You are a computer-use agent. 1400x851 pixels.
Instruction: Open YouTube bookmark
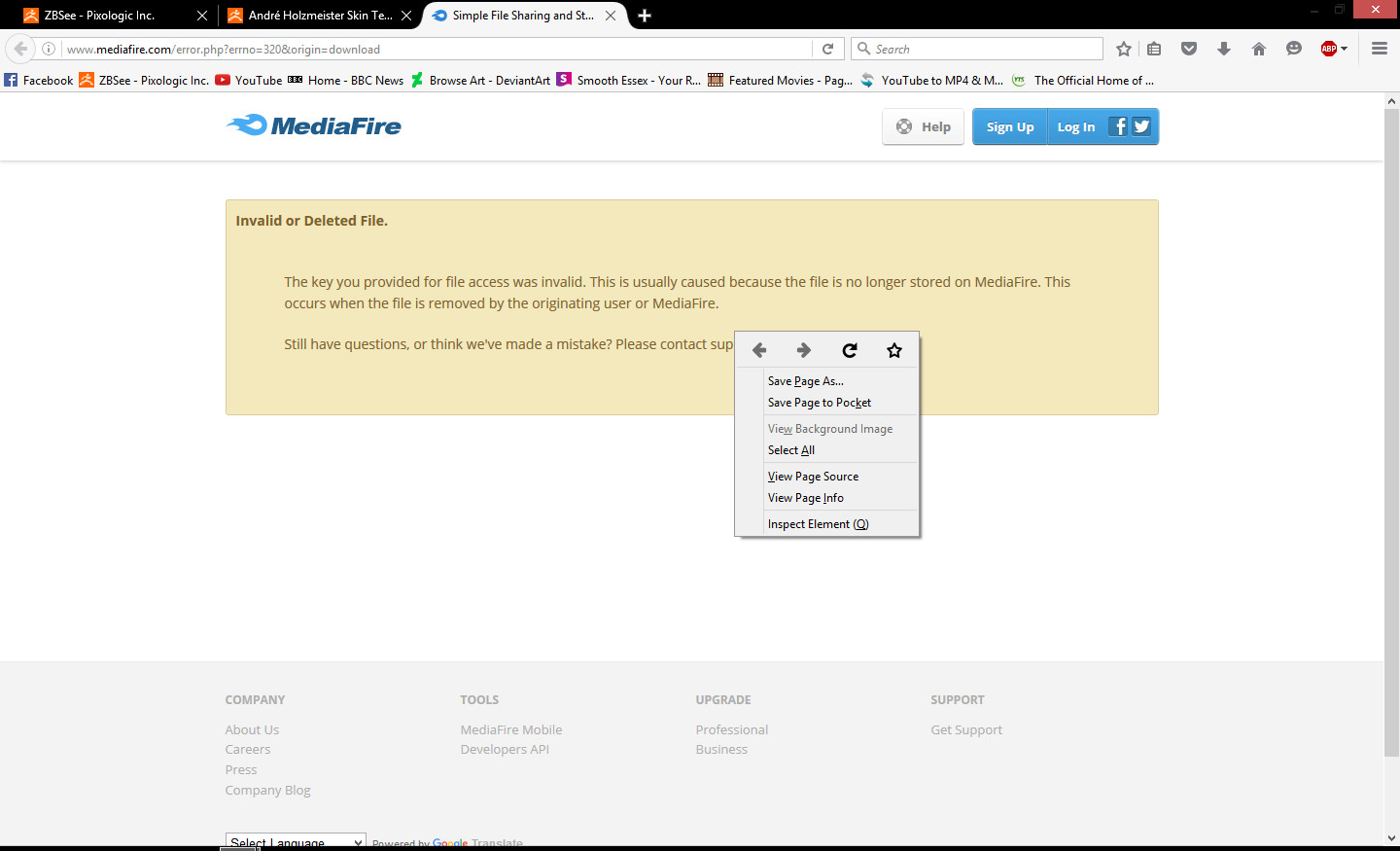coord(249,81)
